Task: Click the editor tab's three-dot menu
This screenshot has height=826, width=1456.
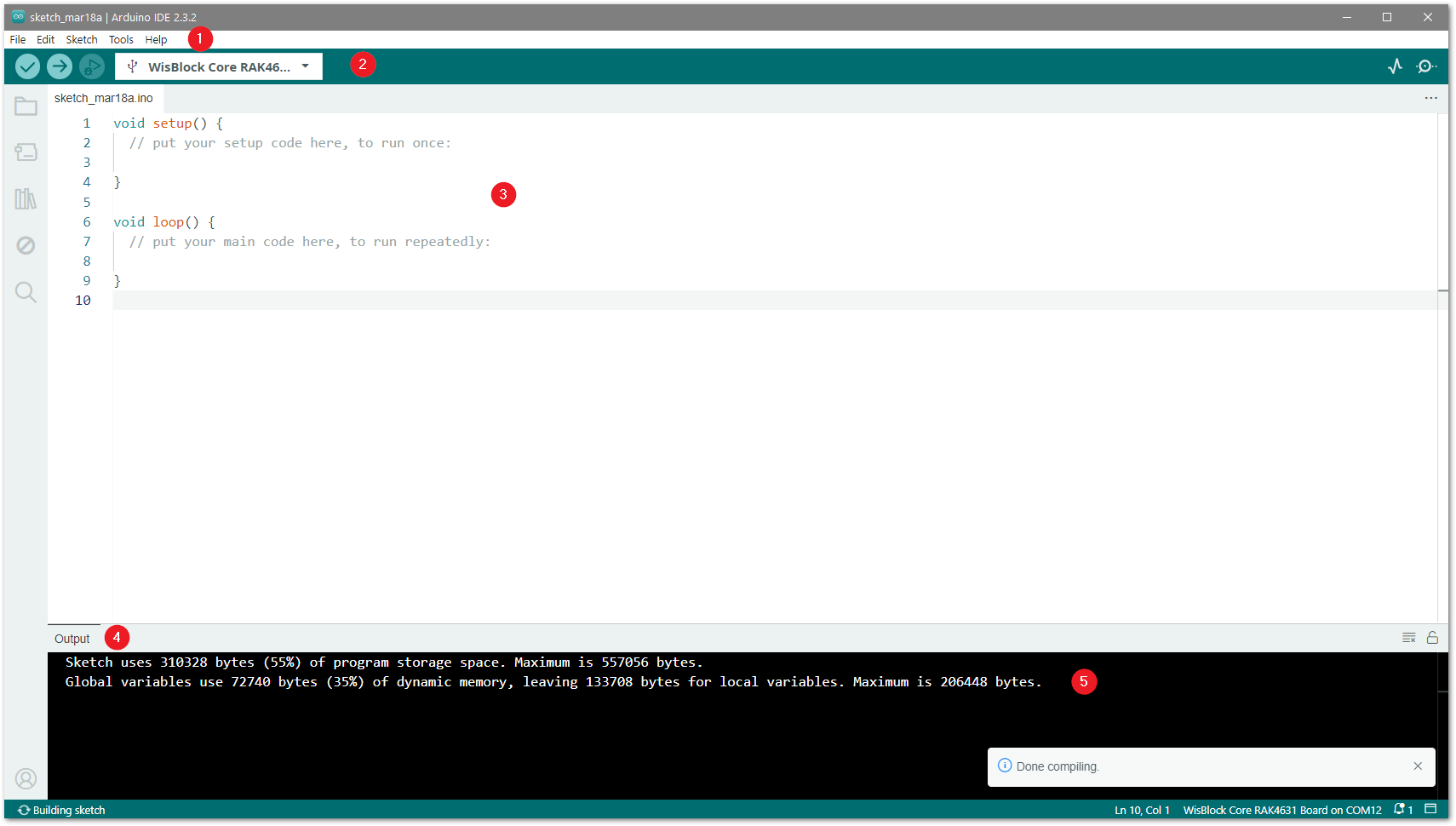Action: pyautogui.click(x=1430, y=98)
